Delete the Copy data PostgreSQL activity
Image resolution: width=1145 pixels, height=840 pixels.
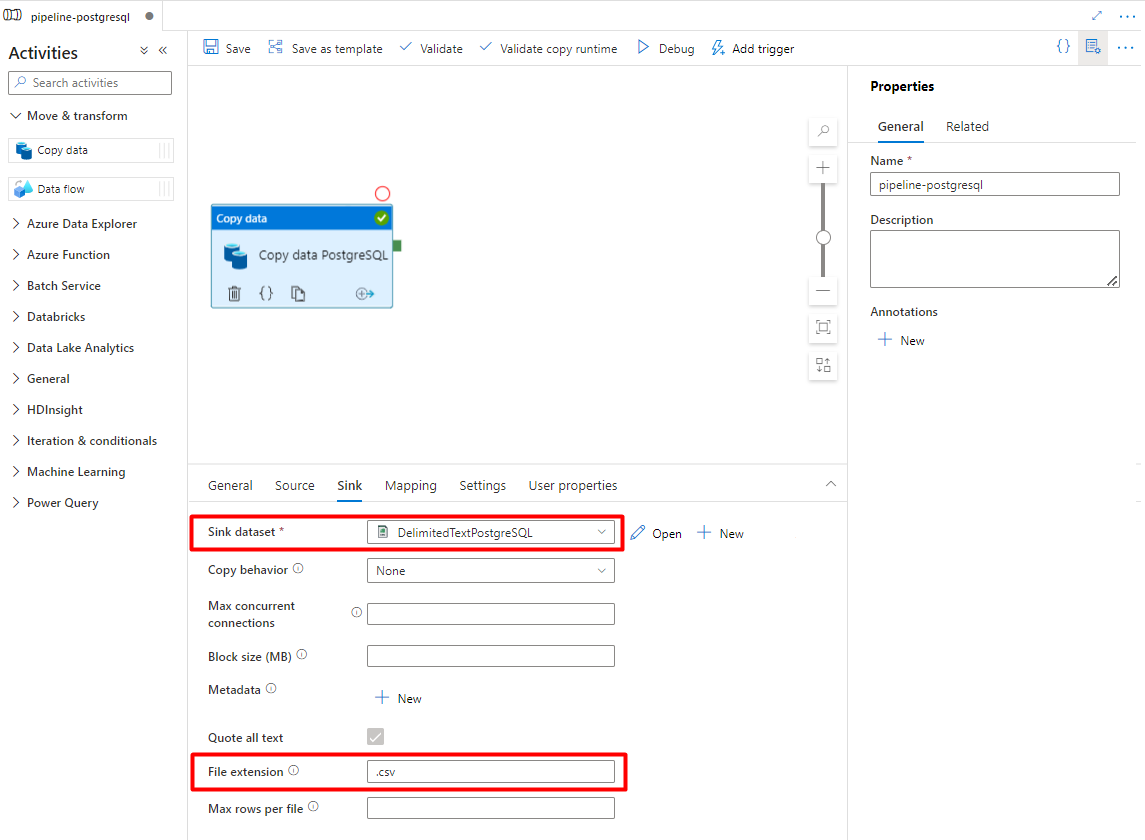[x=234, y=294]
